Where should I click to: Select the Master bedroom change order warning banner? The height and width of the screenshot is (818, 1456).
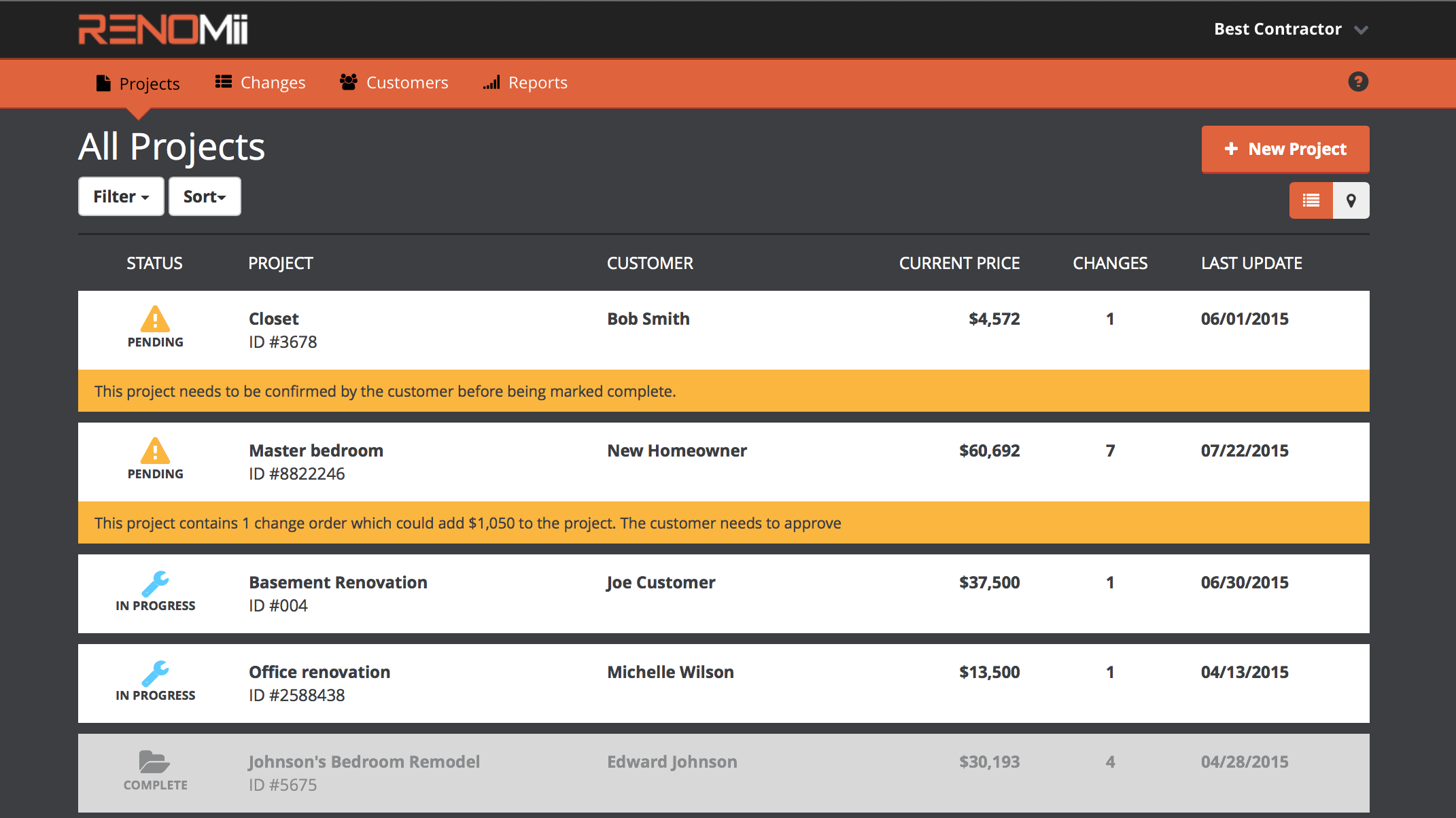tap(468, 522)
